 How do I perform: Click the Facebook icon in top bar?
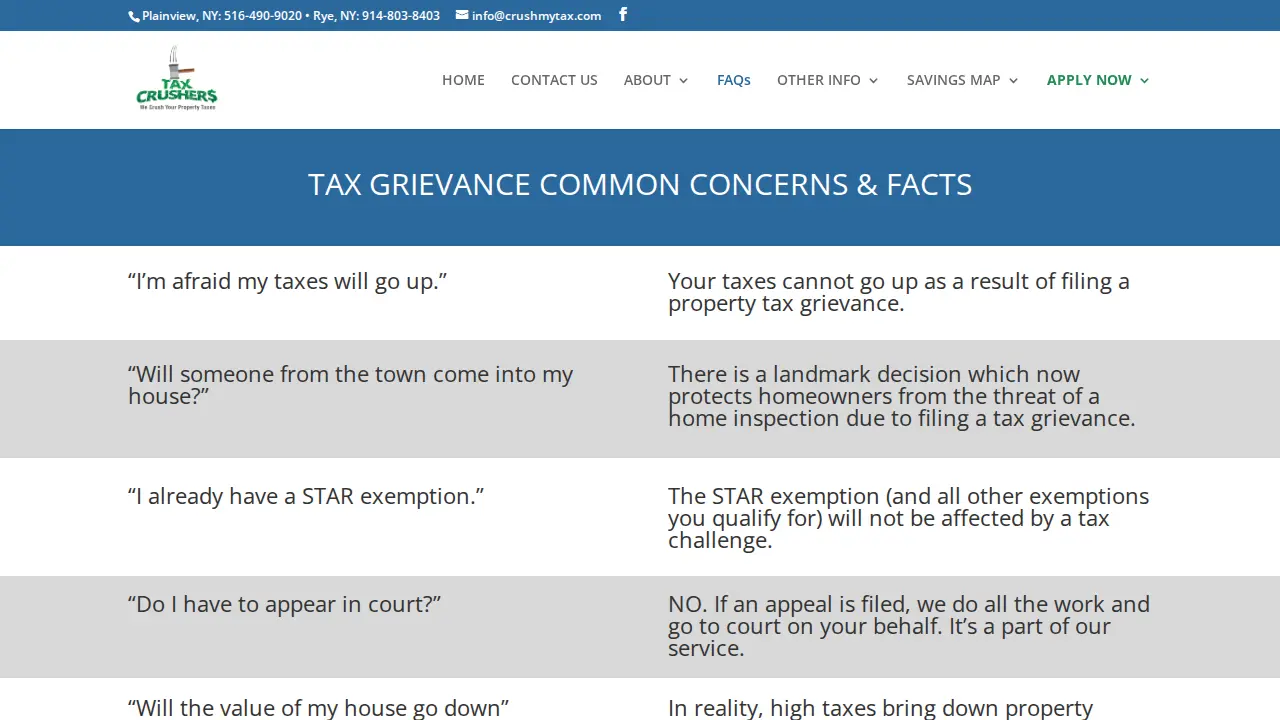tap(623, 15)
